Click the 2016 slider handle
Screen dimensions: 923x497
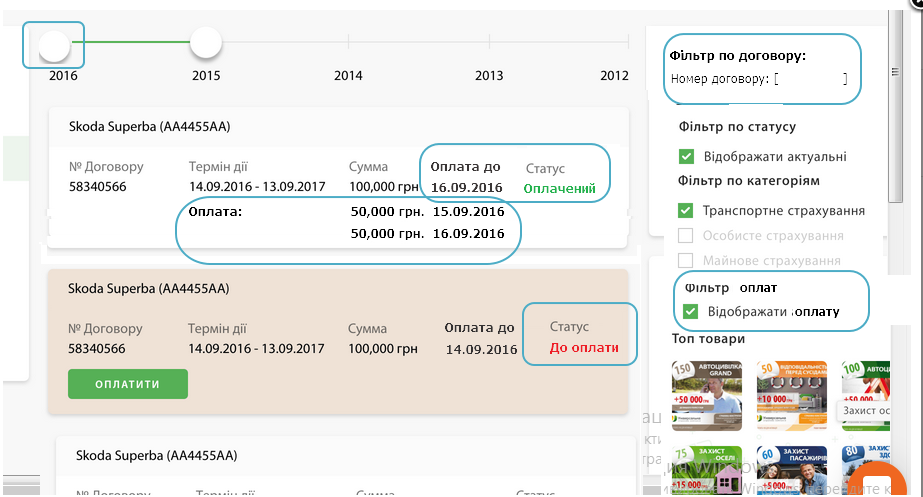tap(54, 44)
